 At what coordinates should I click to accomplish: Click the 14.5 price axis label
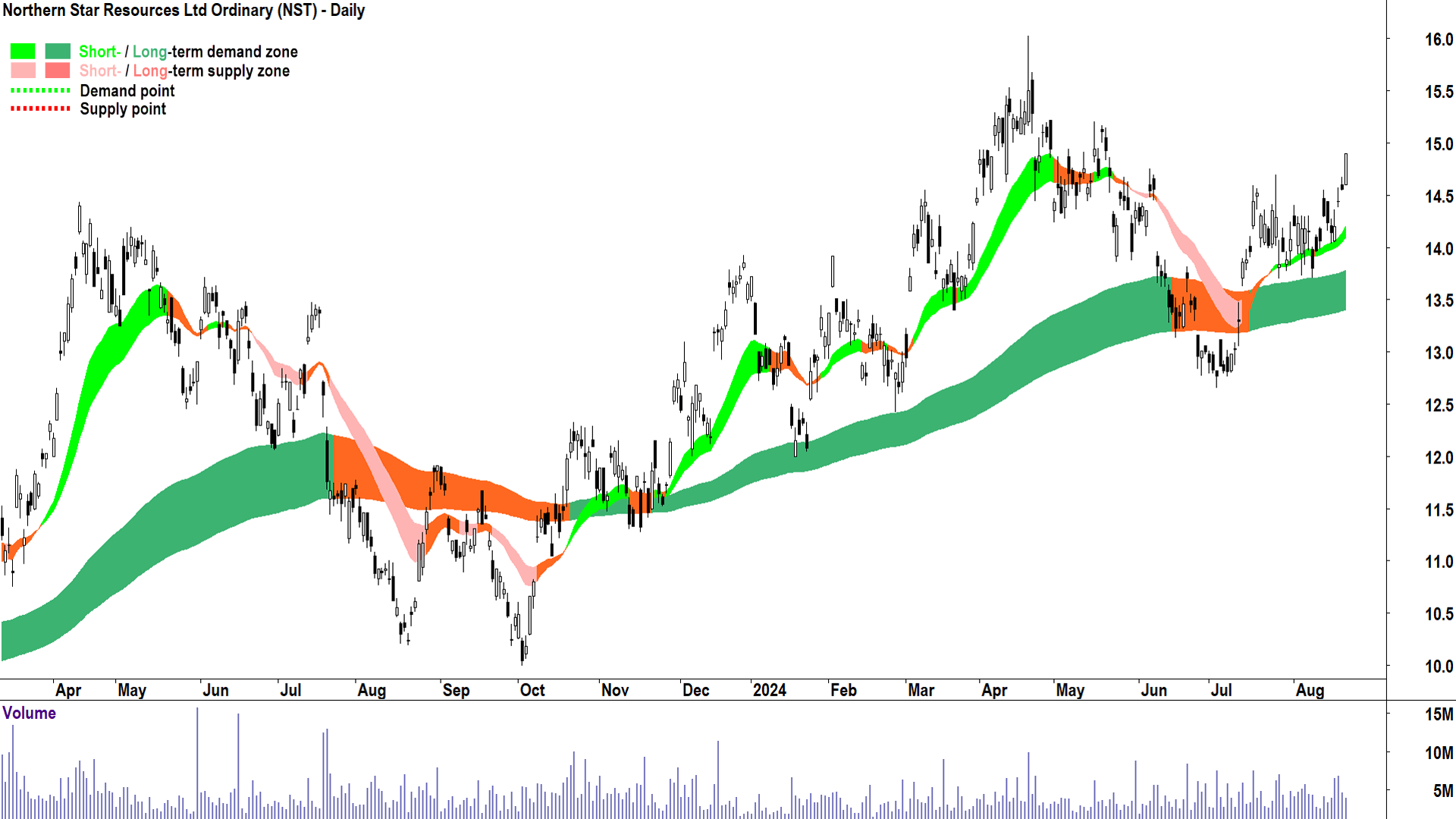pyautogui.click(x=1439, y=196)
